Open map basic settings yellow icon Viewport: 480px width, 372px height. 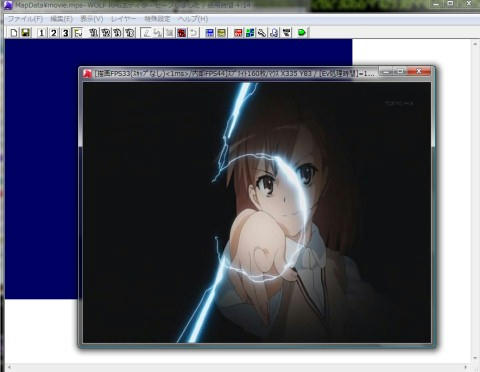tap(222, 33)
